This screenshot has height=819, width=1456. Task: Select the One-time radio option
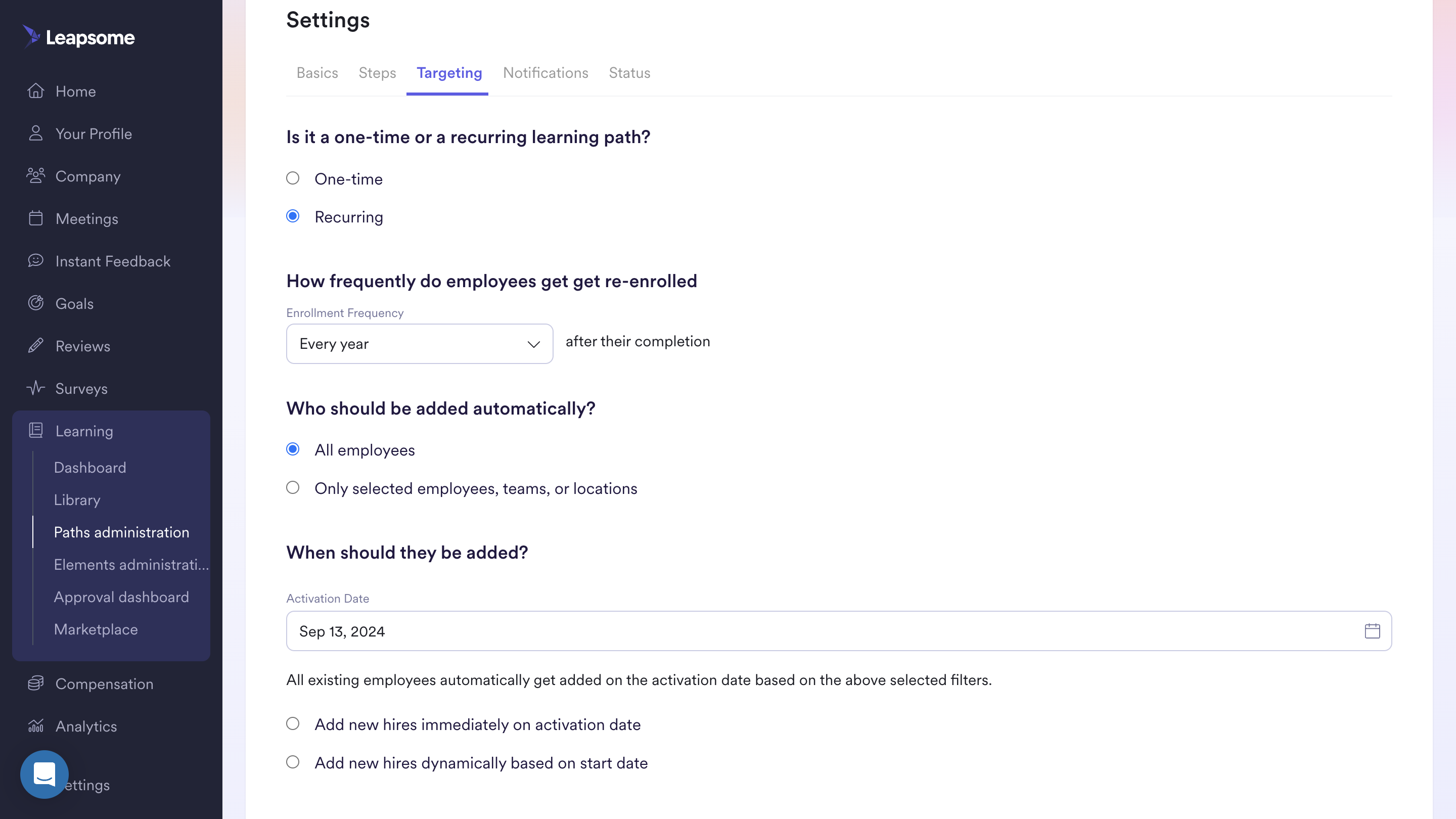click(293, 178)
